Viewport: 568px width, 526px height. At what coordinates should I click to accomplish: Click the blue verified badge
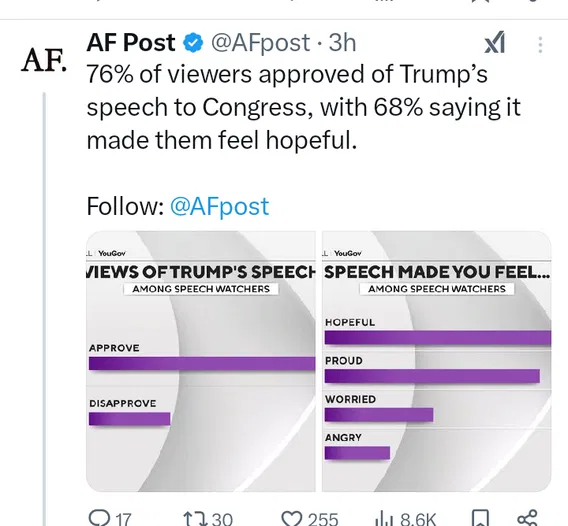[193, 43]
